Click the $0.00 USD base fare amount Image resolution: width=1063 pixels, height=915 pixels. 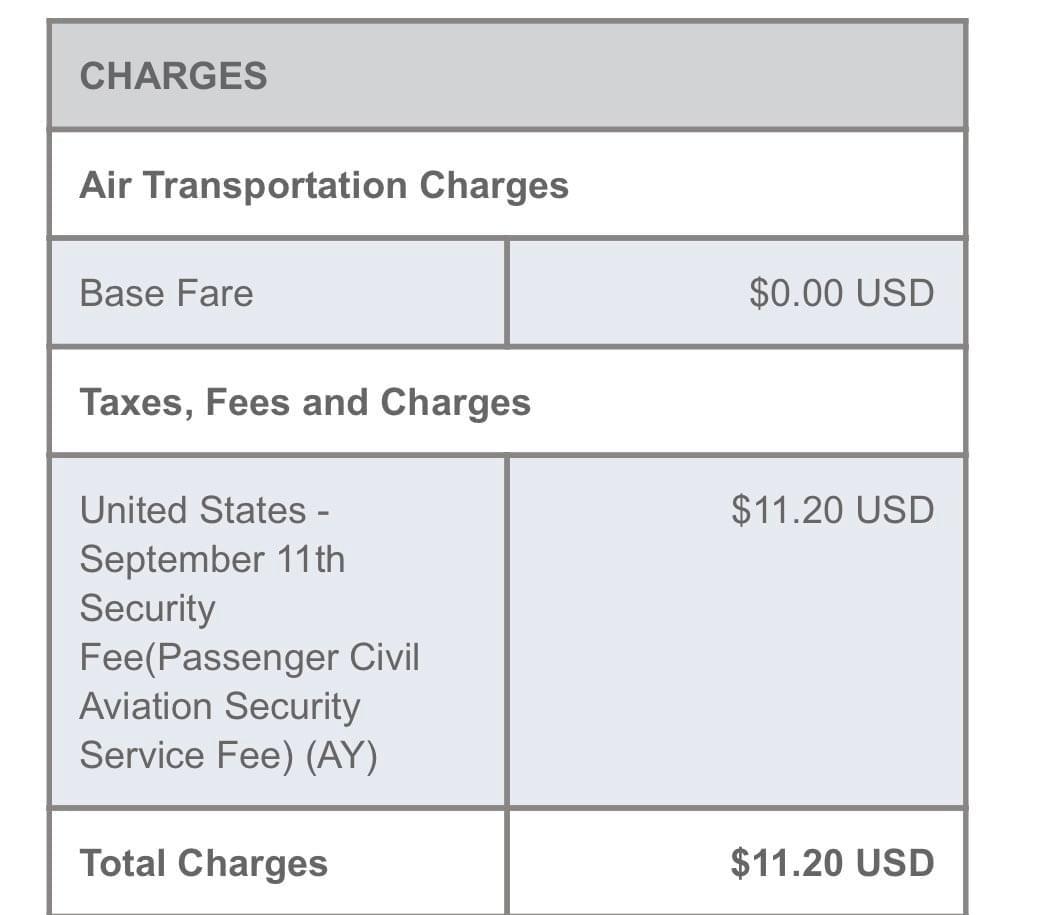[x=841, y=293]
